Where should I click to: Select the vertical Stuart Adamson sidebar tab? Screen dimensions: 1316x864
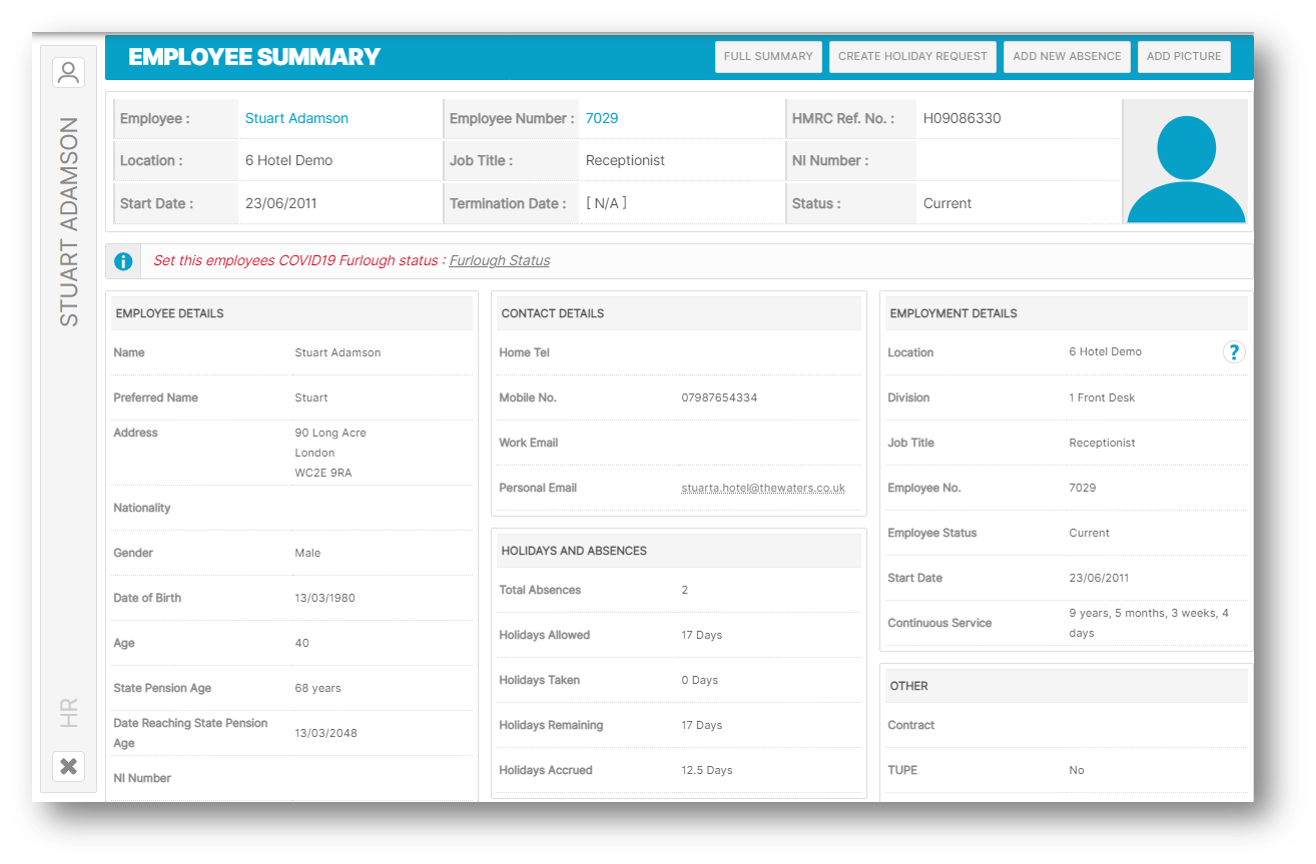[x=68, y=222]
